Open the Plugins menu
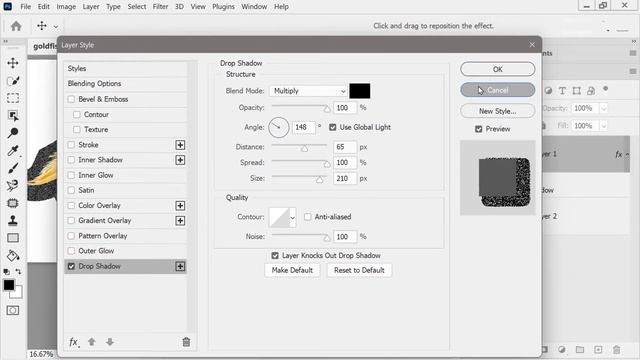Image resolution: width=640 pixels, height=360 pixels. tap(223, 7)
